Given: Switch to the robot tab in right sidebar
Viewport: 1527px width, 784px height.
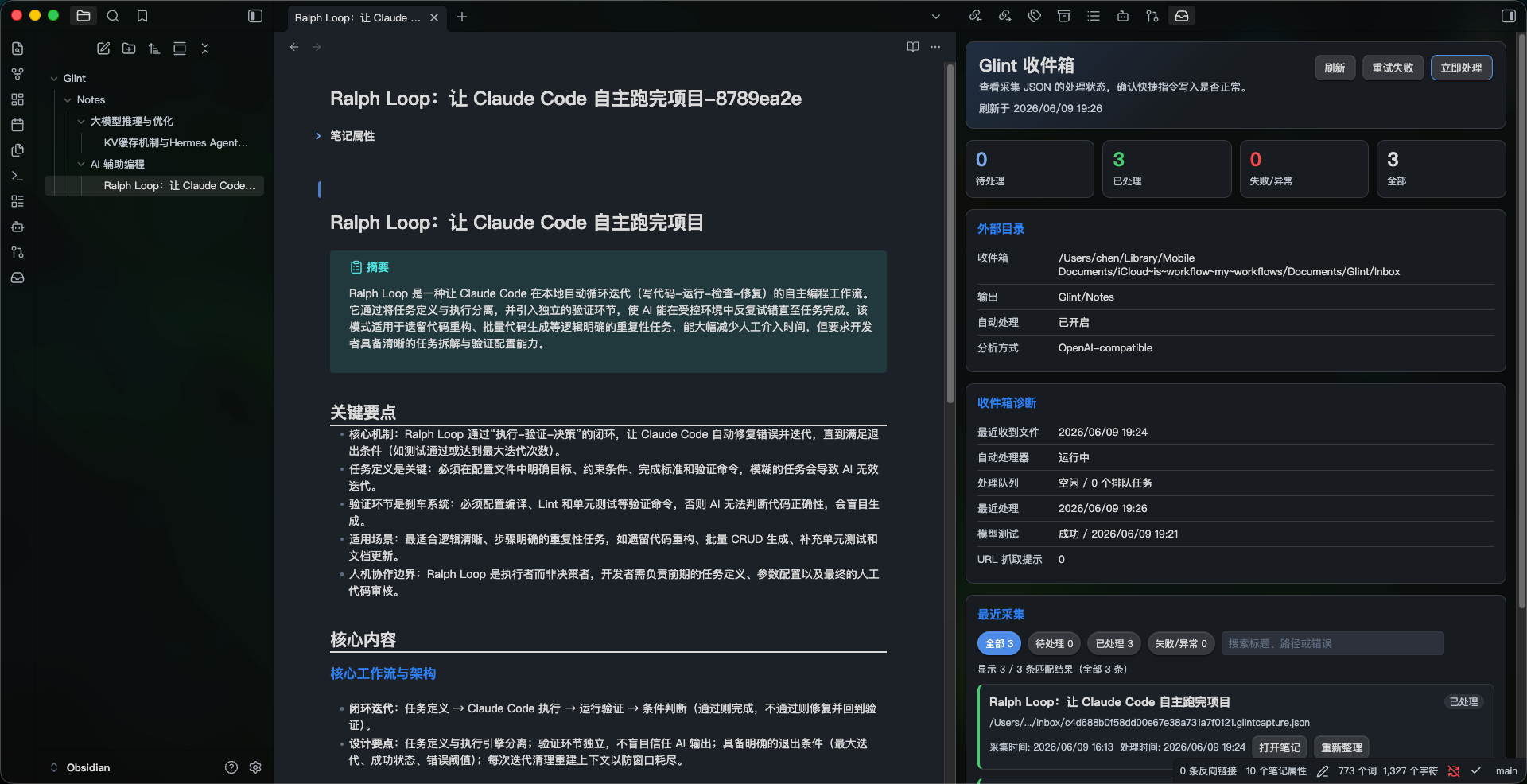Looking at the screenshot, I should (1123, 16).
